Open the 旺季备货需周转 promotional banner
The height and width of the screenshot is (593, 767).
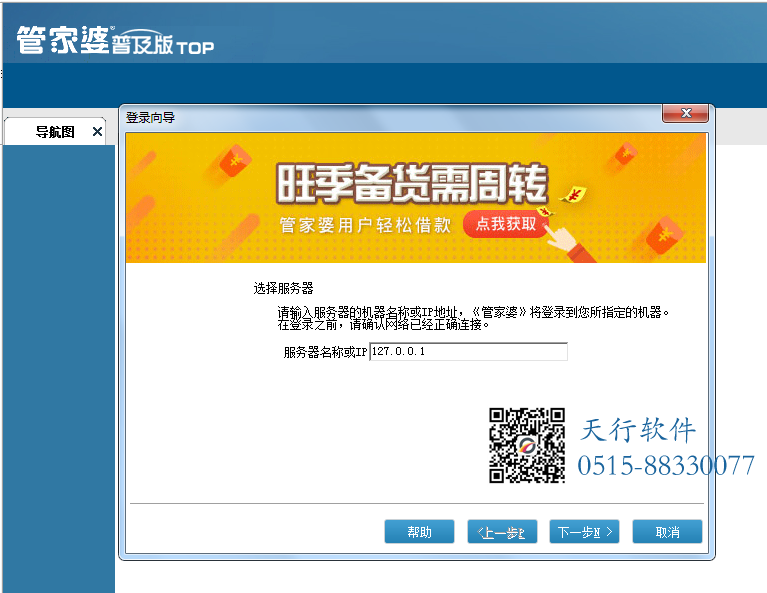coord(416,198)
